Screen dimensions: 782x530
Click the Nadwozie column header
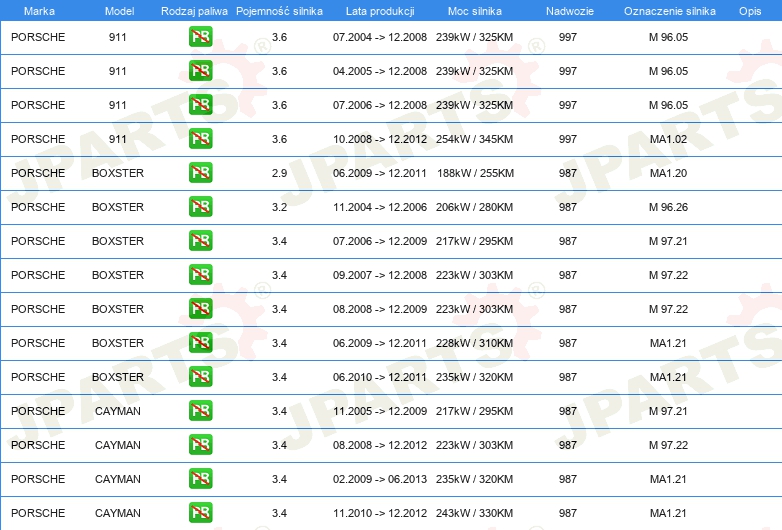570,11
